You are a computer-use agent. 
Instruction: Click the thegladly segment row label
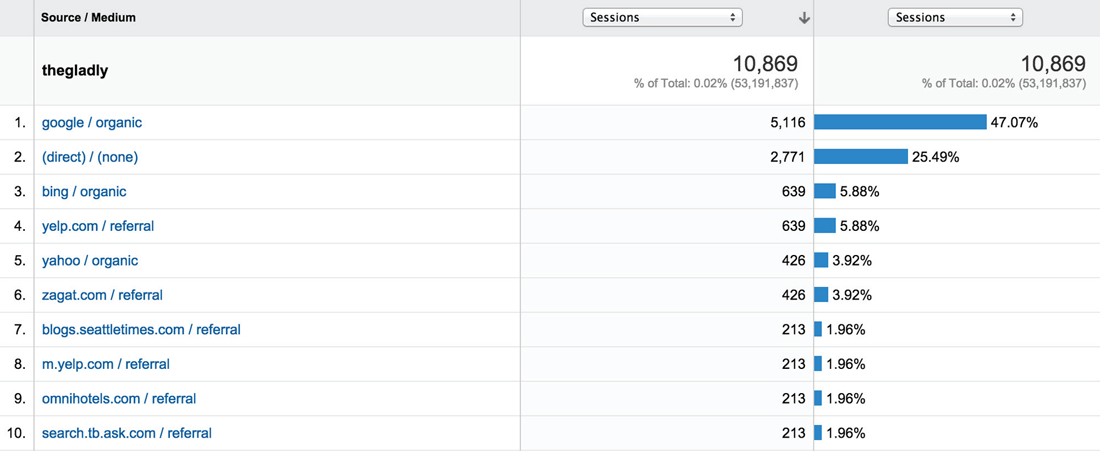(x=75, y=71)
